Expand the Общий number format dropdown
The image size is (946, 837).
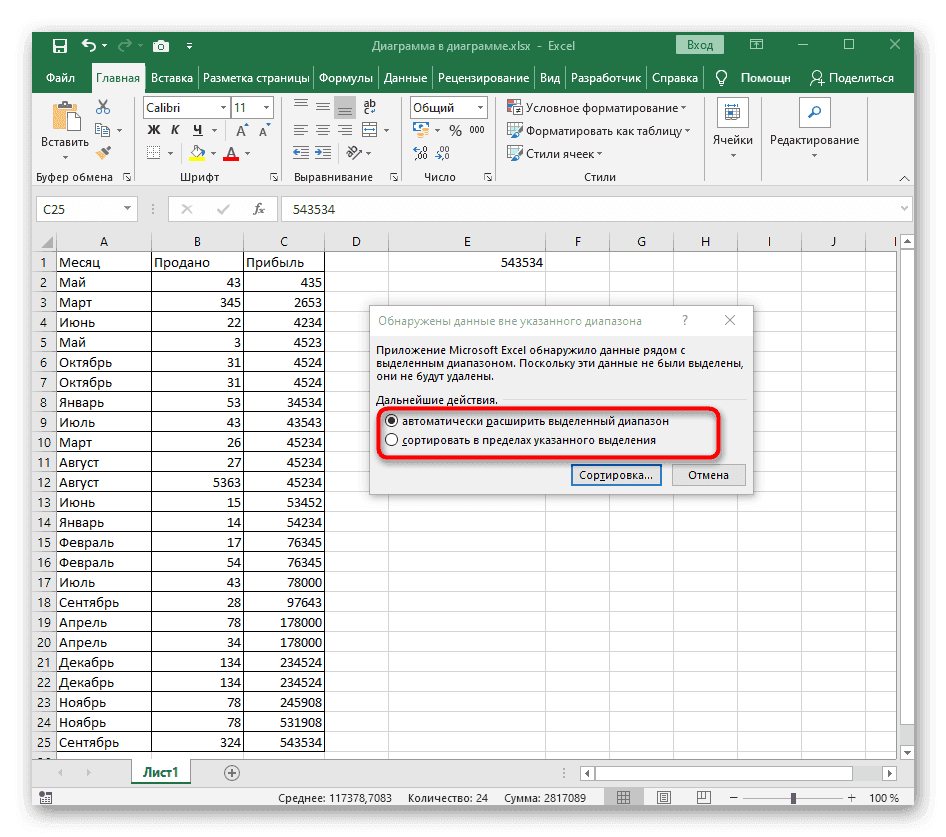[x=479, y=108]
